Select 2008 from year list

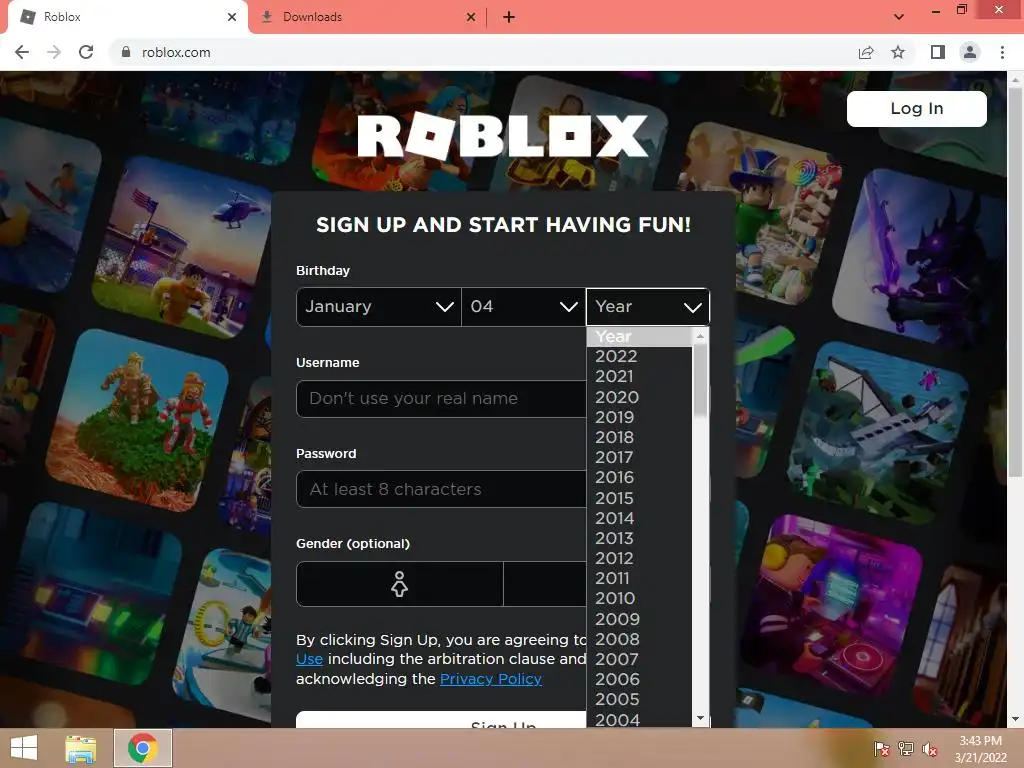(x=639, y=639)
